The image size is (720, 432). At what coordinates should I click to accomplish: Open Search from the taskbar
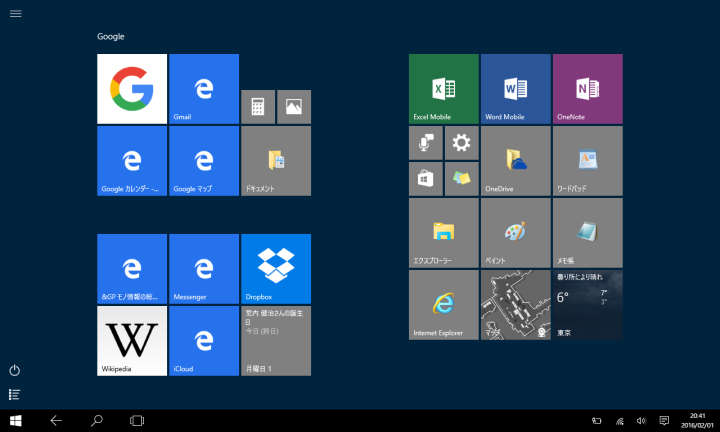[x=96, y=421]
